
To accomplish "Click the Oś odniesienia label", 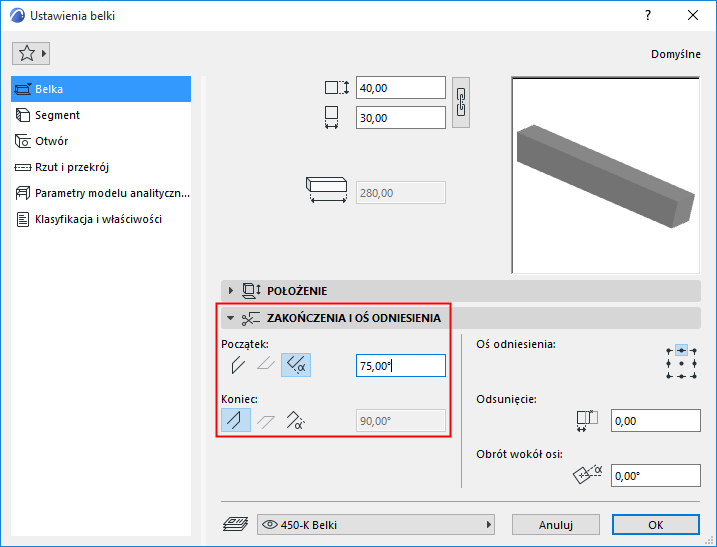I will click(516, 344).
